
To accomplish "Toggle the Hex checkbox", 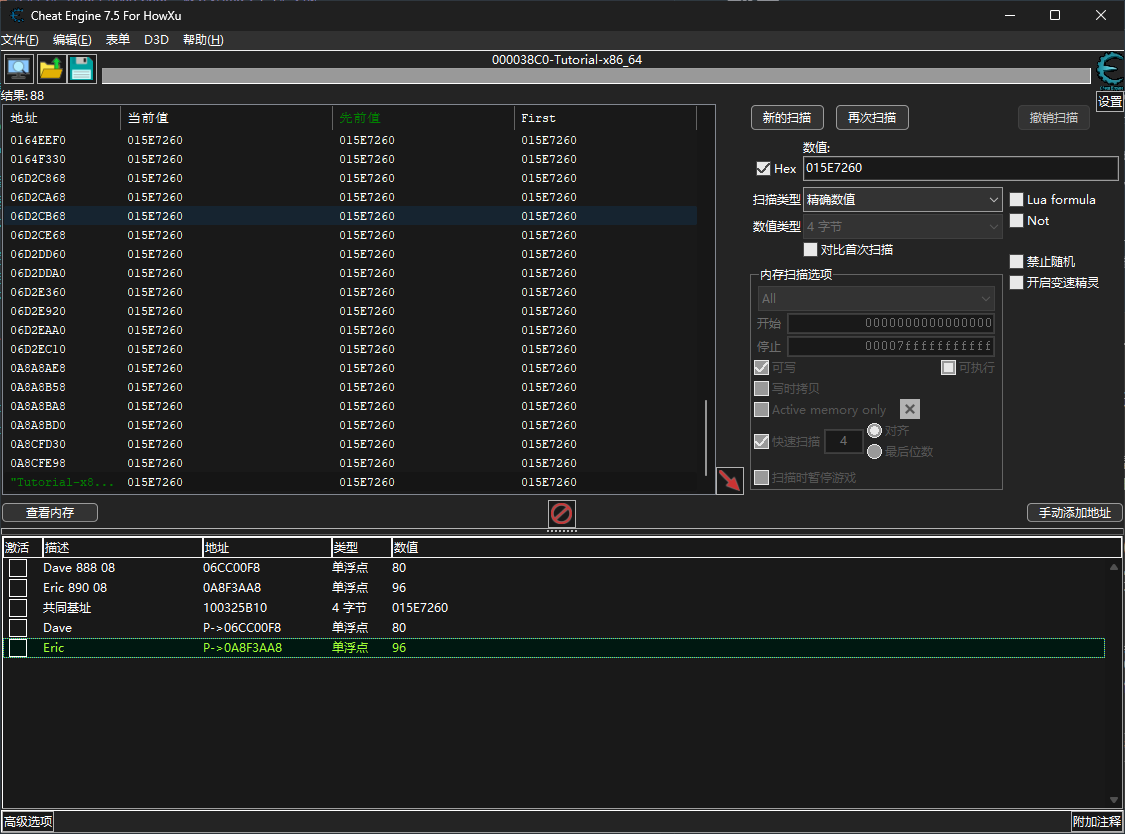I will pyautogui.click(x=764, y=169).
